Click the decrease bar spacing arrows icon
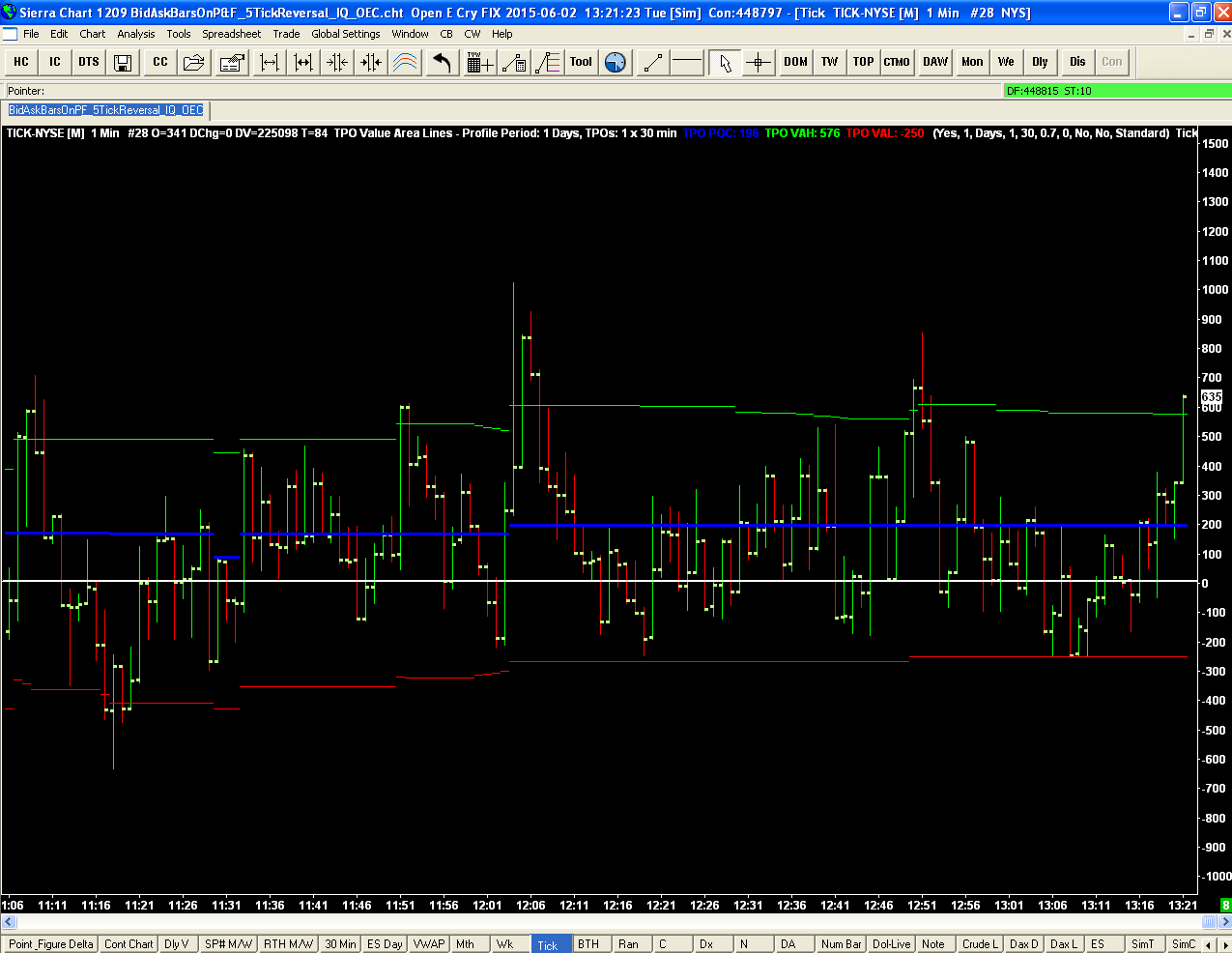 pyautogui.click(x=371, y=62)
